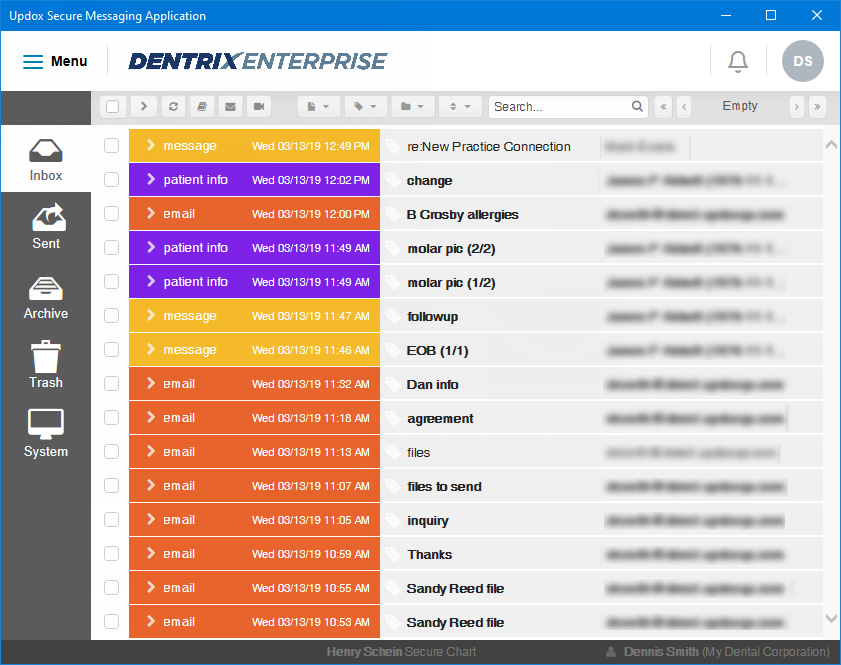Open the 'molar pic (1/2)' subject
Screen dimensions: 841x665
coord(451,283)
